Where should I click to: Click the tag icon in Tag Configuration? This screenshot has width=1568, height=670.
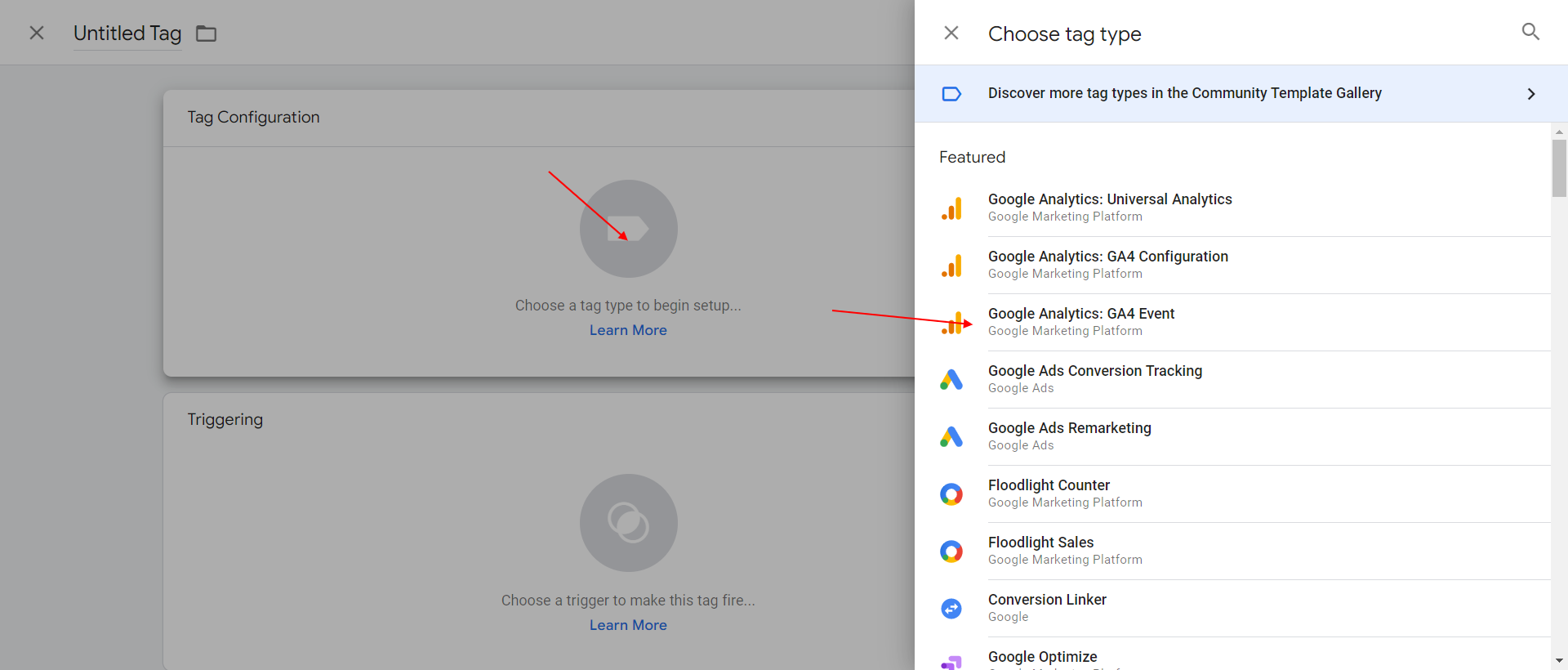(628, 229)
